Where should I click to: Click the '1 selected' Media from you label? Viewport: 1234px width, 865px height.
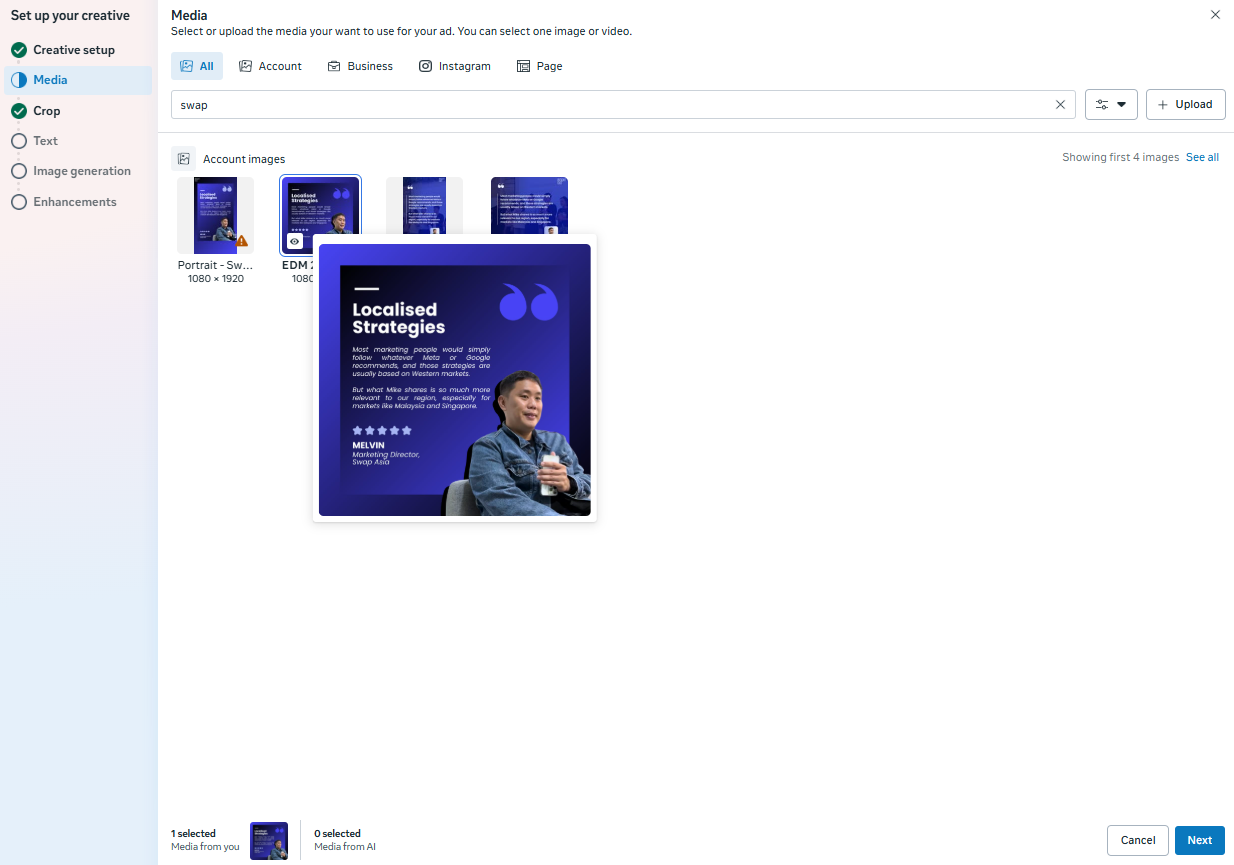pyautogui.click(x=205, y=840)
